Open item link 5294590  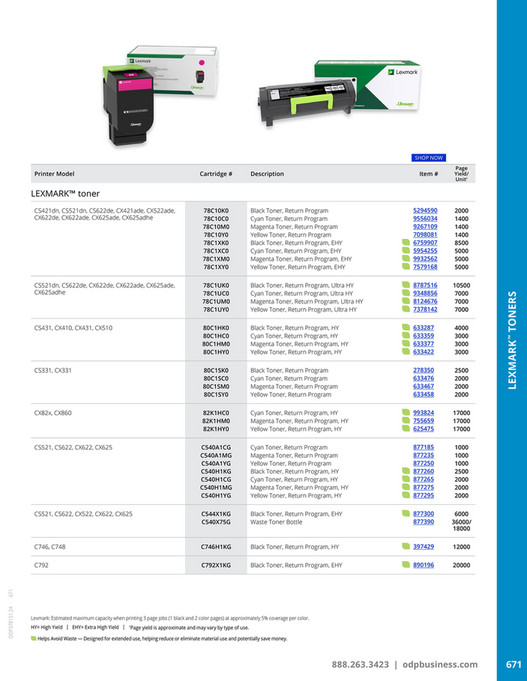click(425, 211)
